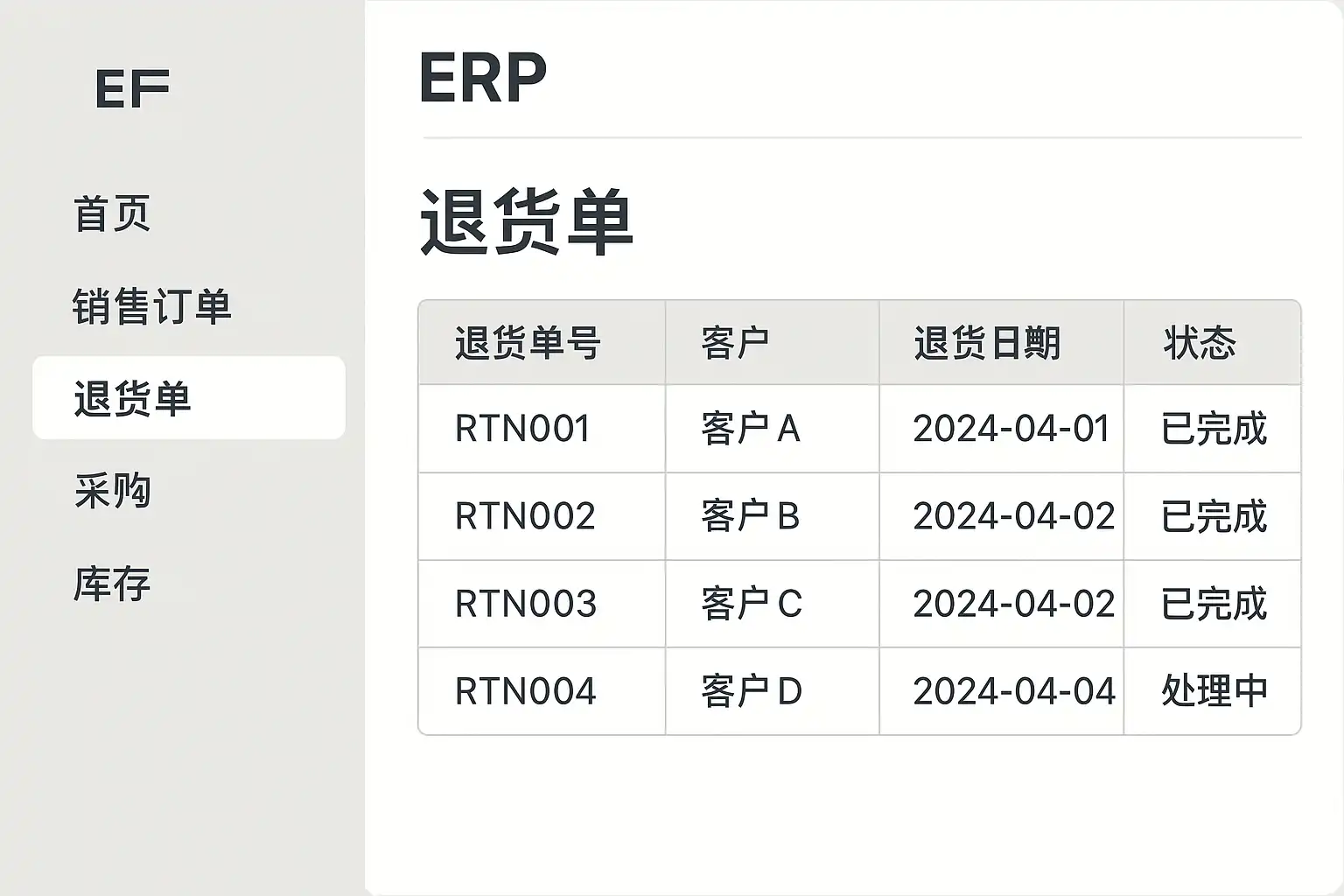Select the RTN002 order number cell
The height and width of the screenshot is (896, 1344).
[x=525, y=516]
